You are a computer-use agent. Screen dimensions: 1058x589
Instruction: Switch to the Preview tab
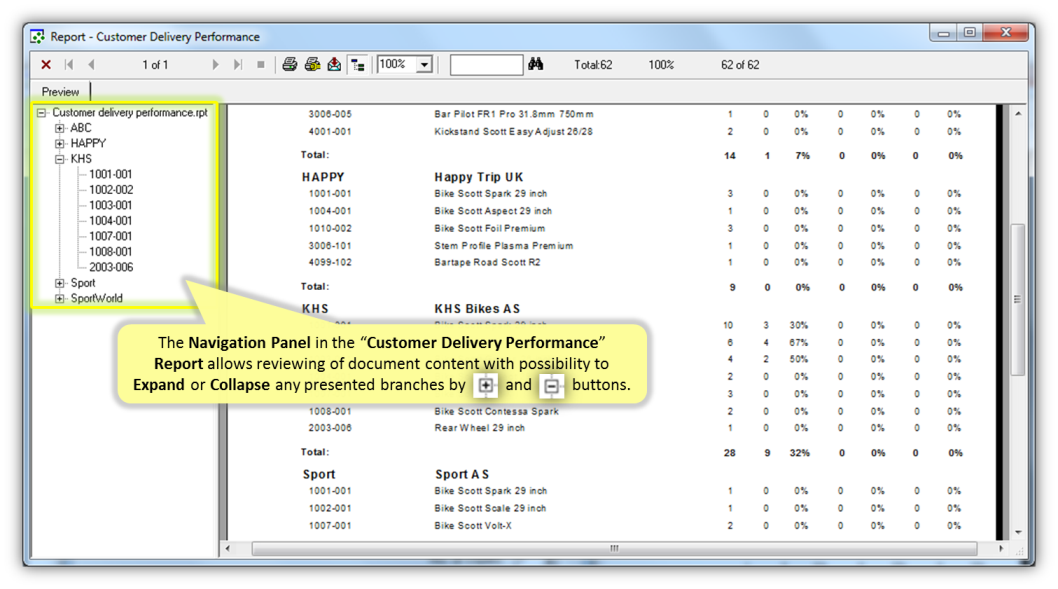pyautogui.click(x=60, y=92)
